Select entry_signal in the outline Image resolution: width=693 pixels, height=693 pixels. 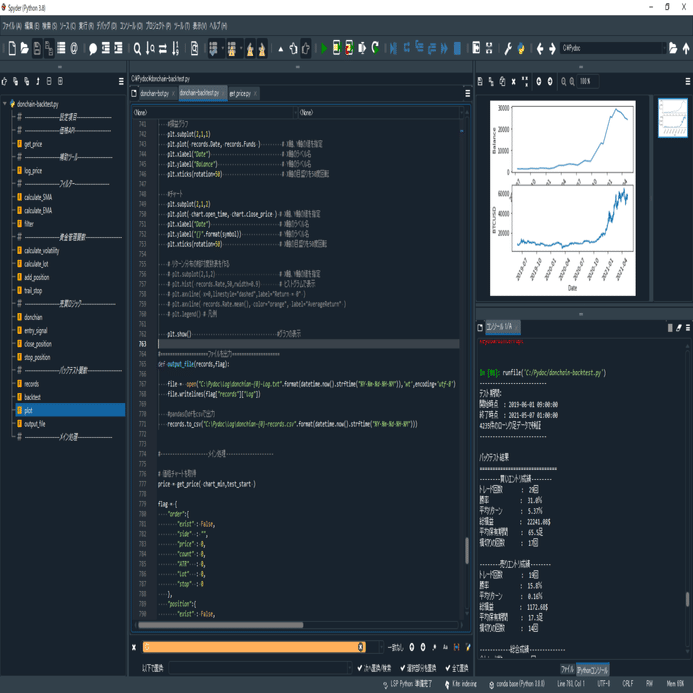(36, 331)
